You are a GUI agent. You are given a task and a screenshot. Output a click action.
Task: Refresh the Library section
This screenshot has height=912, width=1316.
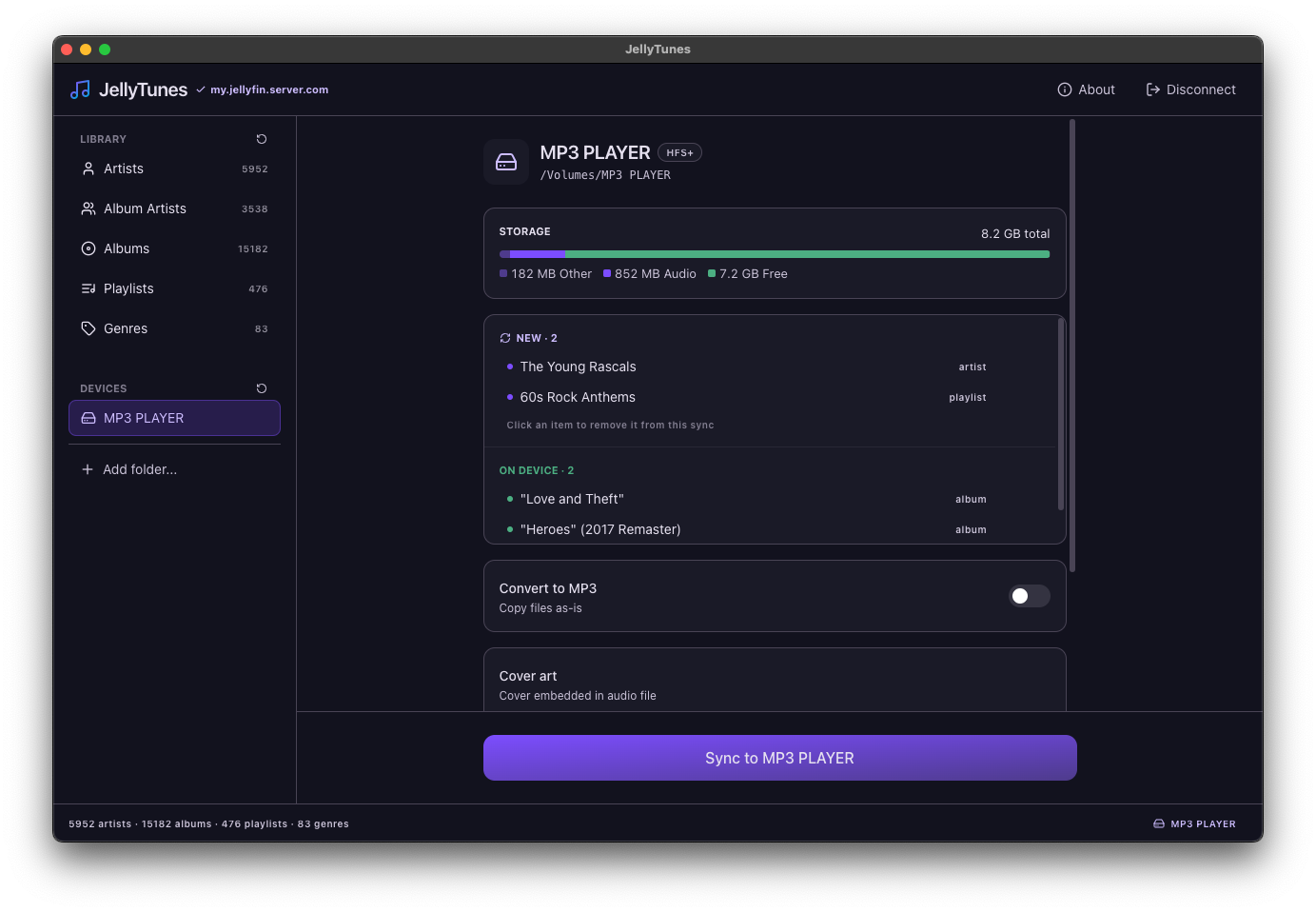point(262,139)
